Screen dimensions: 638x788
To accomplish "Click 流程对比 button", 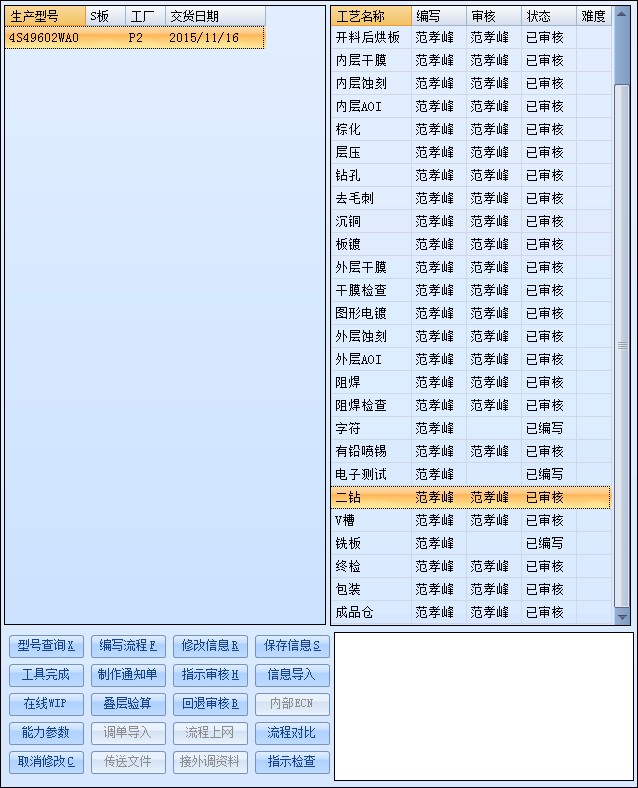I will [x=292, y=733].
